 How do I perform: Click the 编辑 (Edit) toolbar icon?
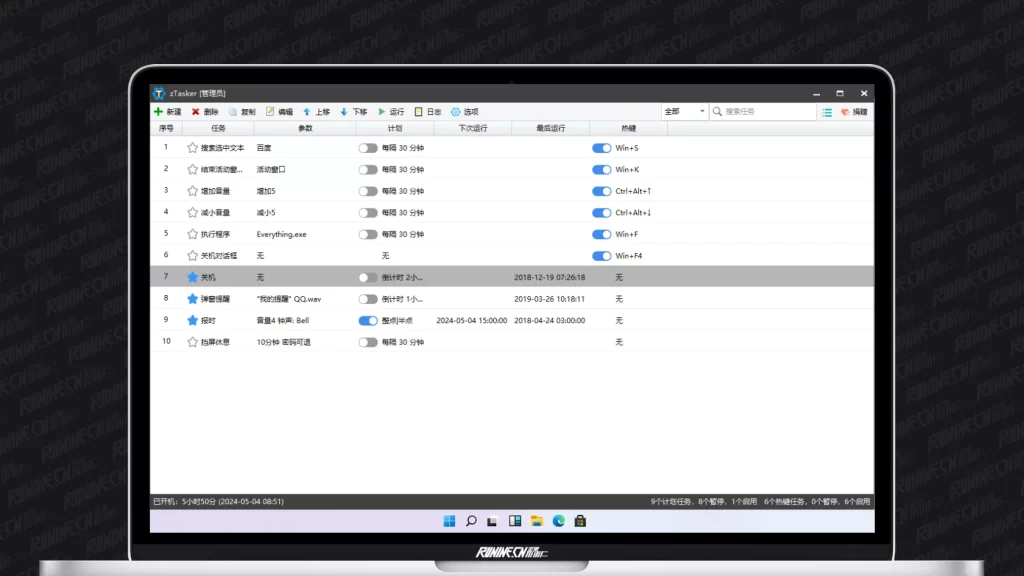point(270,112)
